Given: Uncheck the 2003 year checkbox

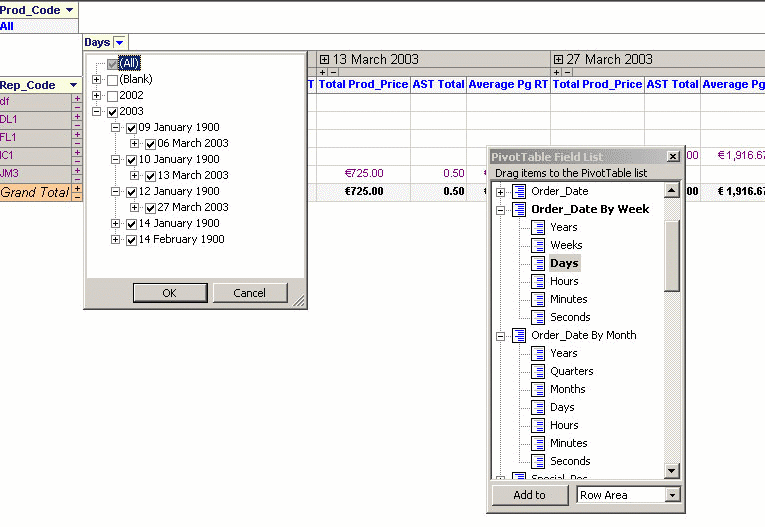Looking at the screenshot, I should tap(113, 112).
